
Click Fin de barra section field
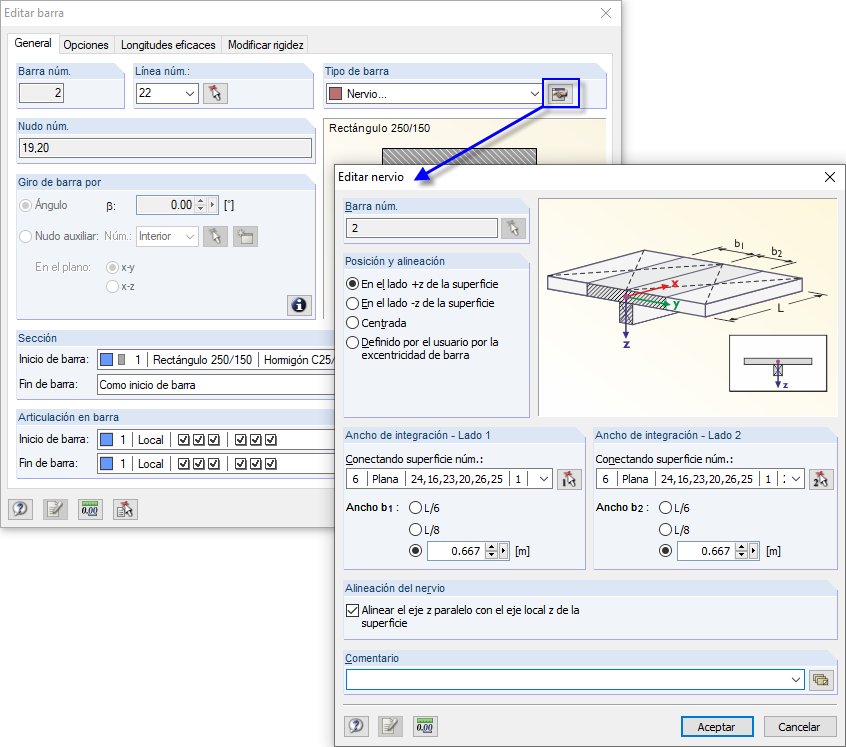[216, 385]
